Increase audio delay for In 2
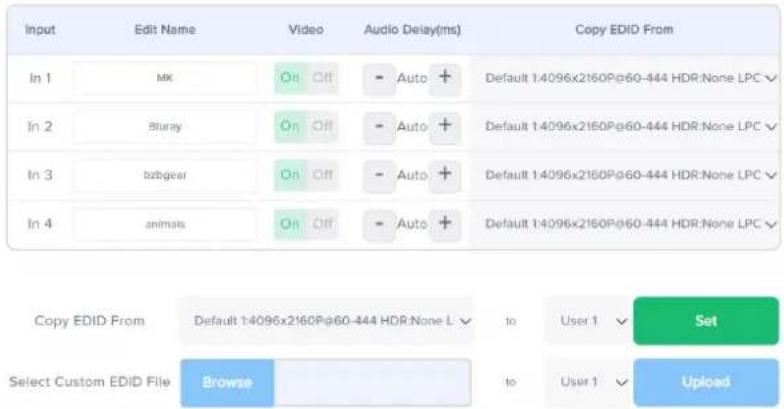The image size is (784, 409). (445, 126)
